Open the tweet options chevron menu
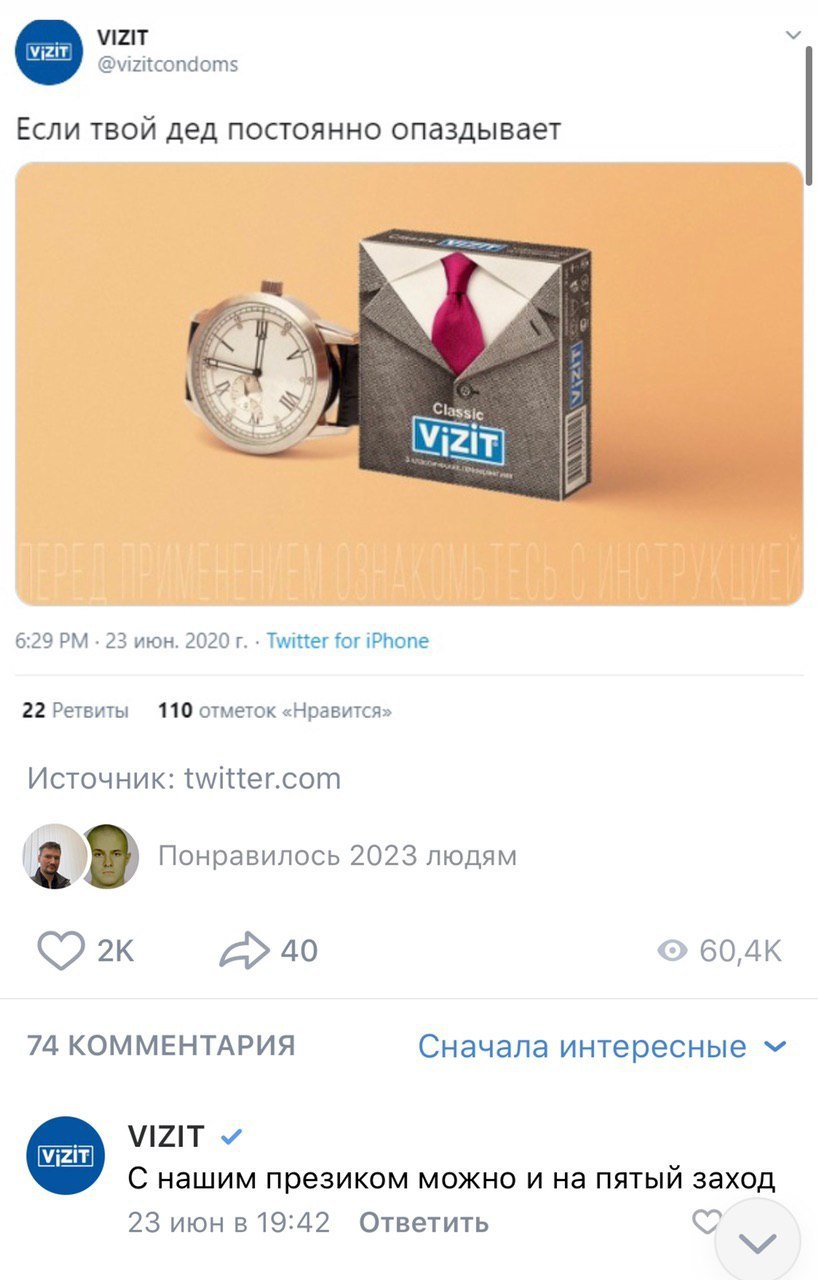The width and height of the screenshot is (818, 1280). [793, 35]
